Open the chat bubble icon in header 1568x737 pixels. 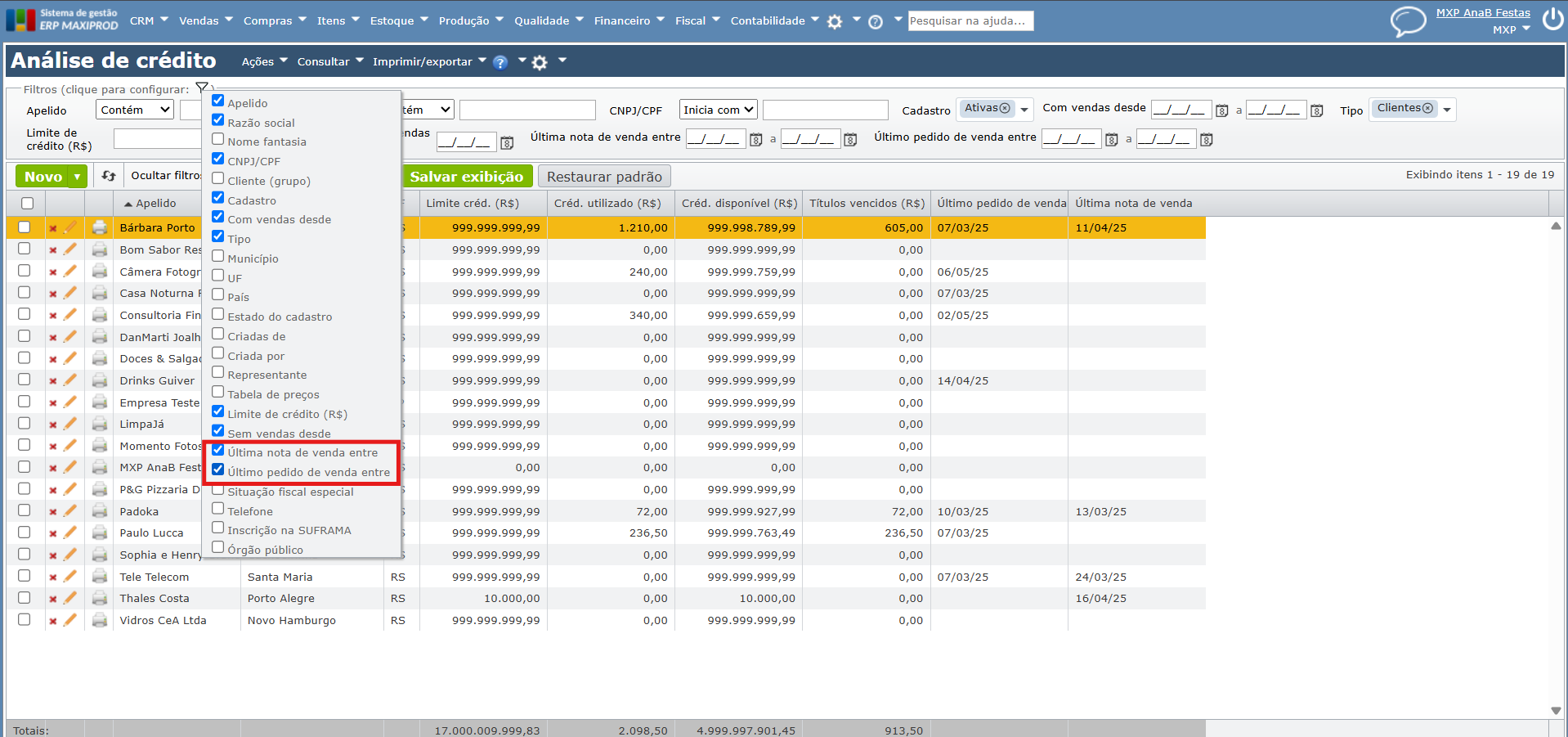pos(1408,21)
